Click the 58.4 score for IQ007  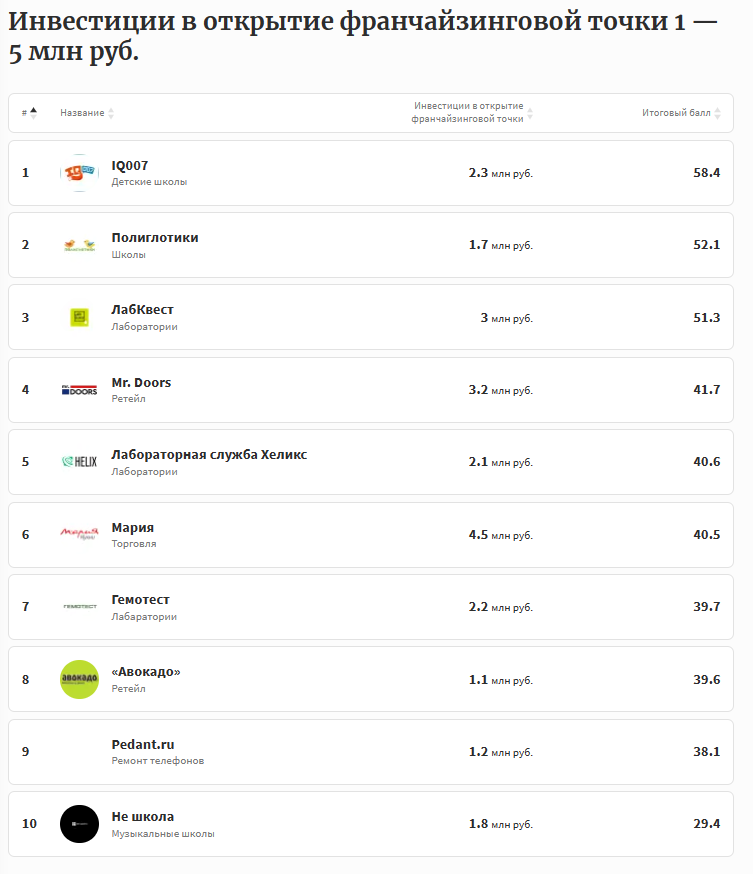[706, 172]
